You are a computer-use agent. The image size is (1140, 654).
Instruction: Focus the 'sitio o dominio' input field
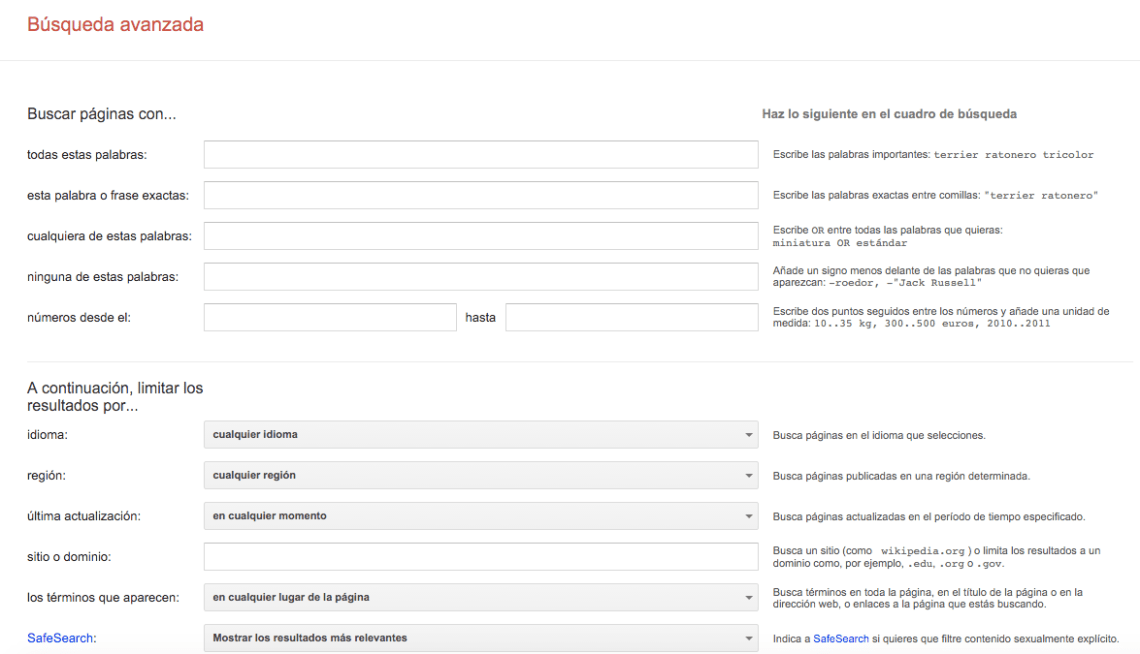tap(480, 557)
